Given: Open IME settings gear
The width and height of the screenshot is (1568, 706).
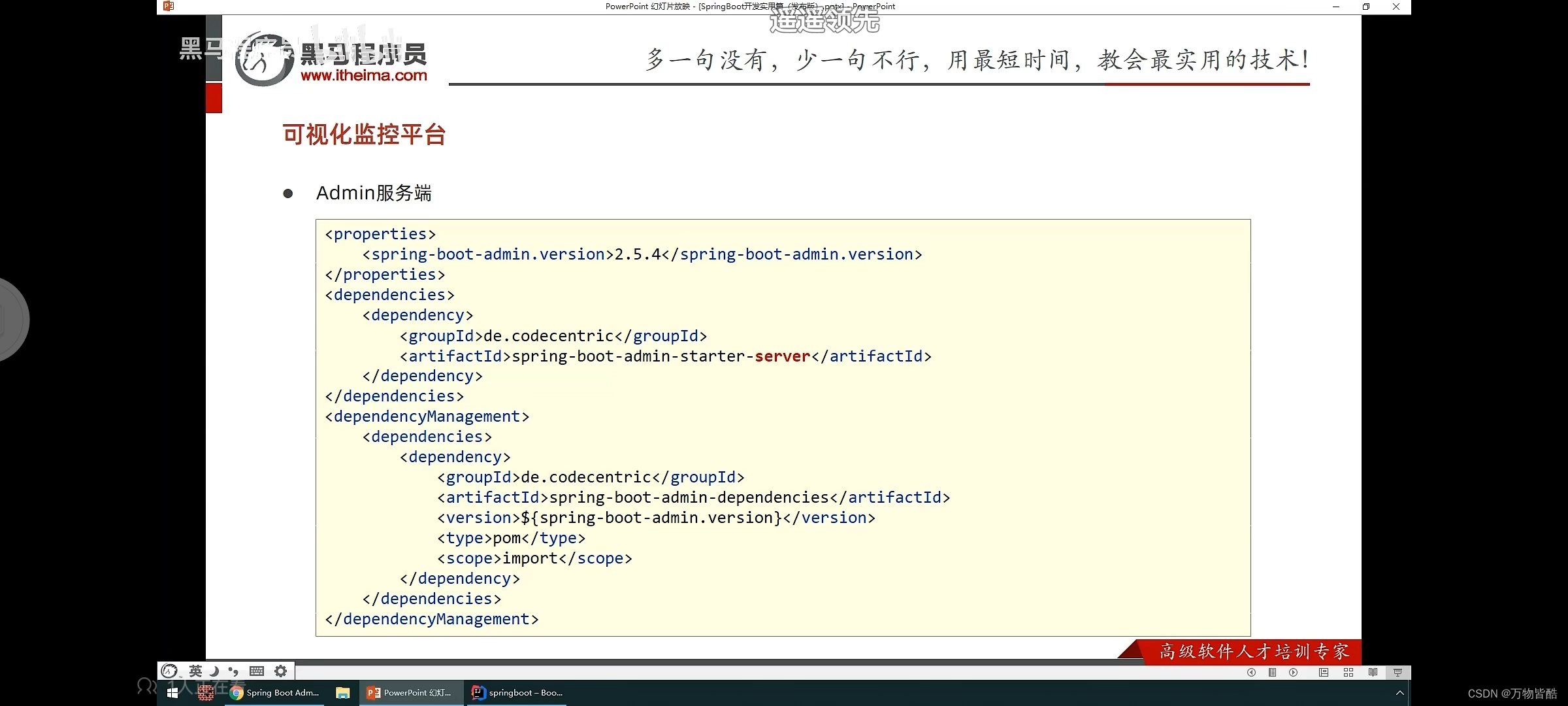Looking at the screenshot, I should [281, 671].
